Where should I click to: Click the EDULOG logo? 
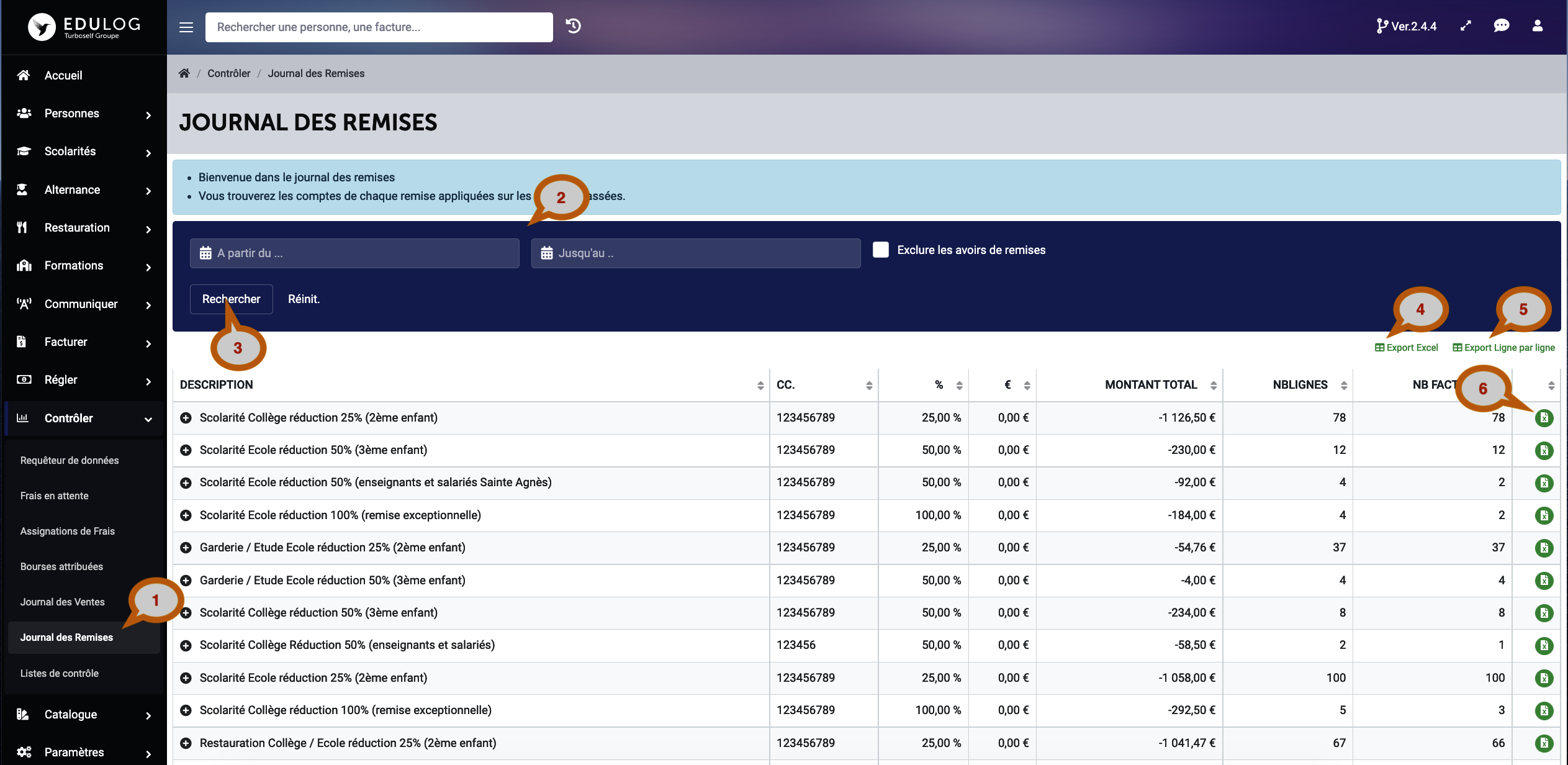pyautogui.click(x=84, y=27)
